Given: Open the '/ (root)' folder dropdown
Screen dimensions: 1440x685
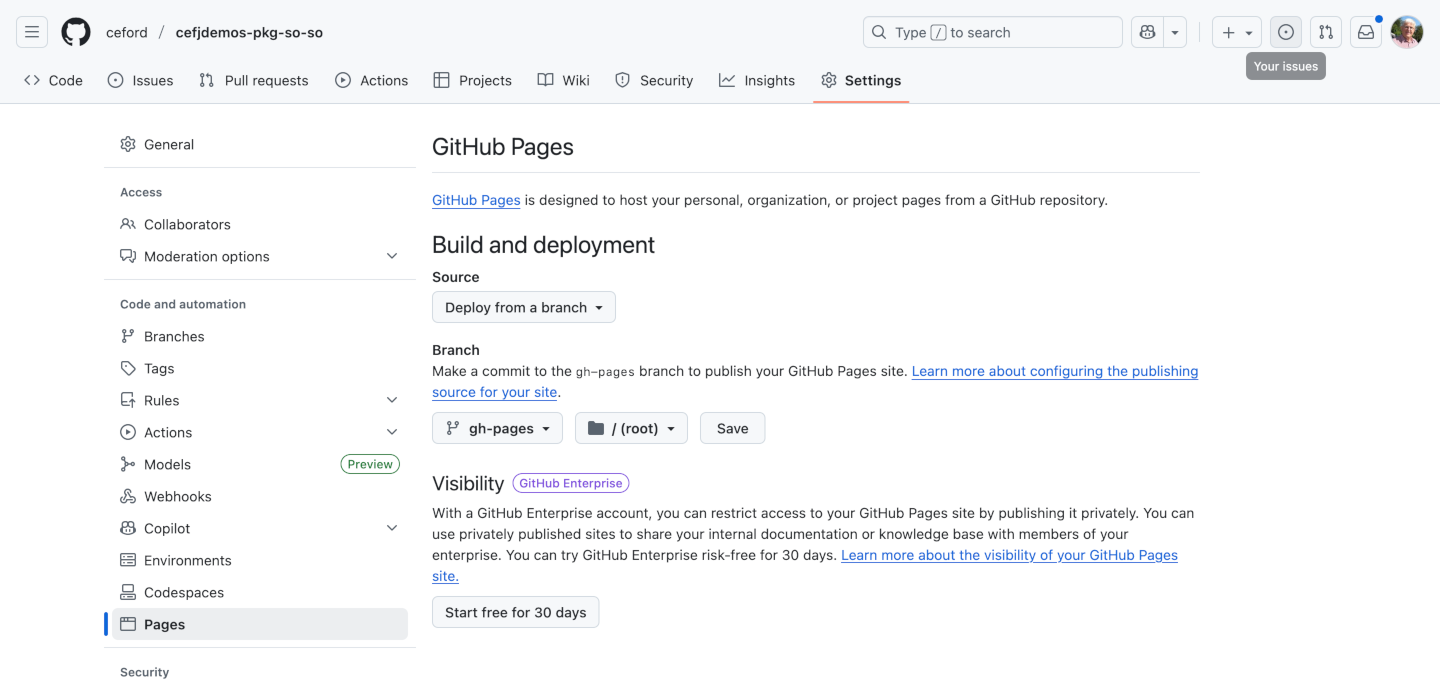Looking at the screenshot, I should (x=631, y=428).
